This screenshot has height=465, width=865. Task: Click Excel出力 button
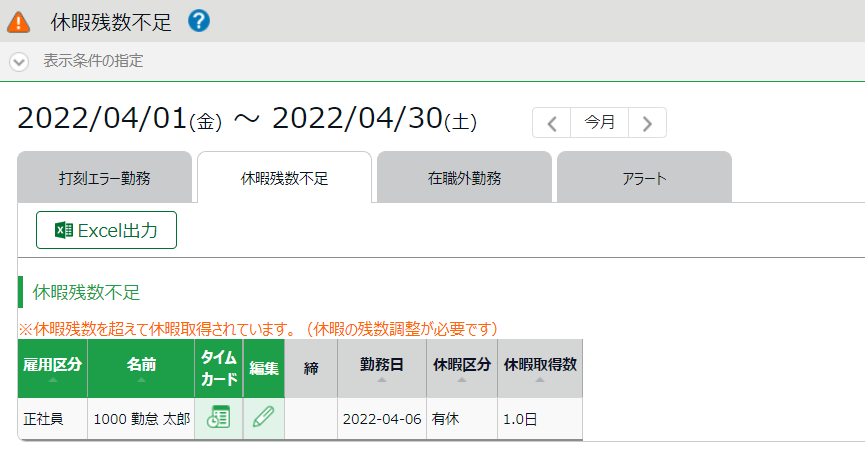(106, 230)
